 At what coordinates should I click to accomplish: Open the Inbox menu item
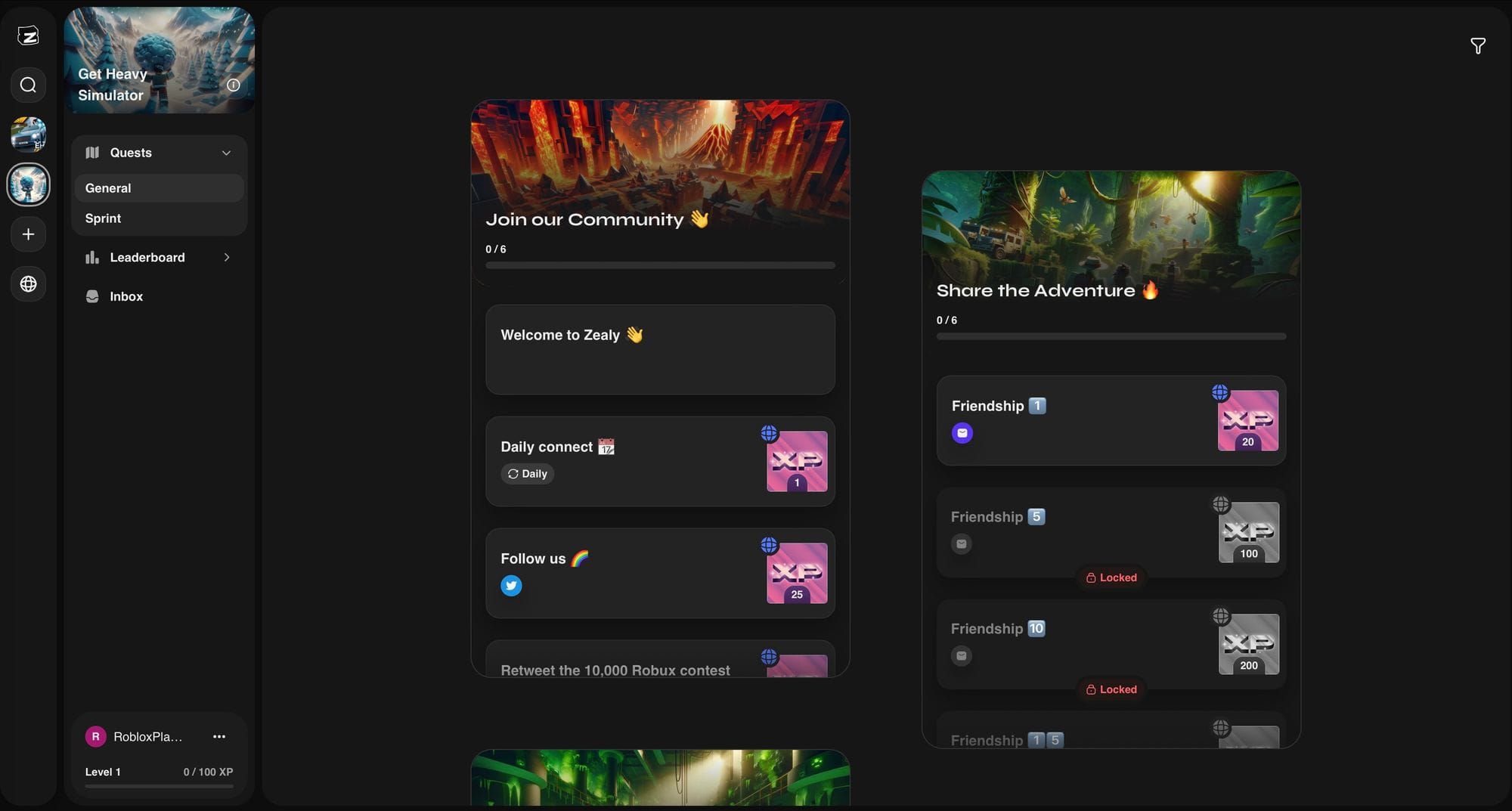coord(160,296)
